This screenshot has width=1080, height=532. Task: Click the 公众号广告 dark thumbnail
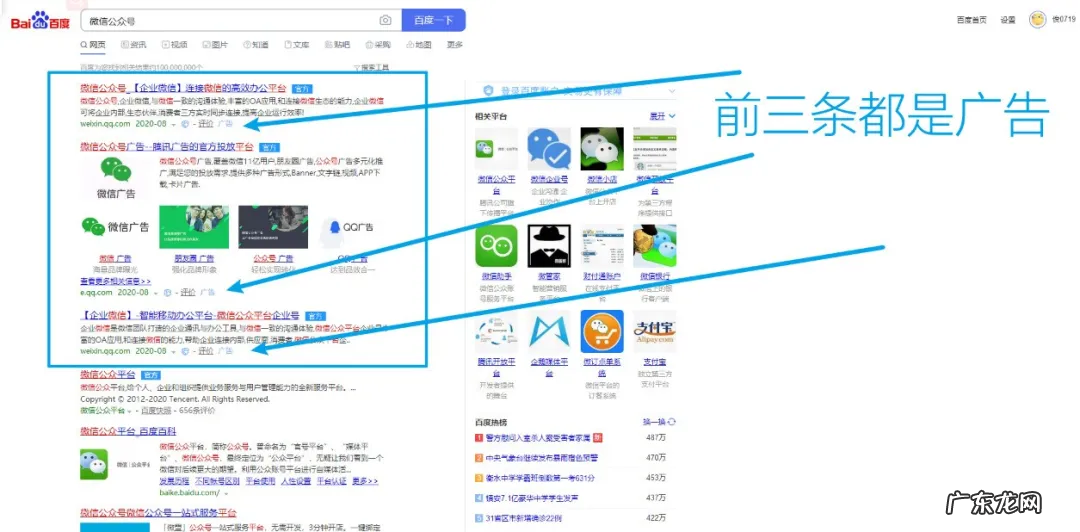[x=273, y=227]
